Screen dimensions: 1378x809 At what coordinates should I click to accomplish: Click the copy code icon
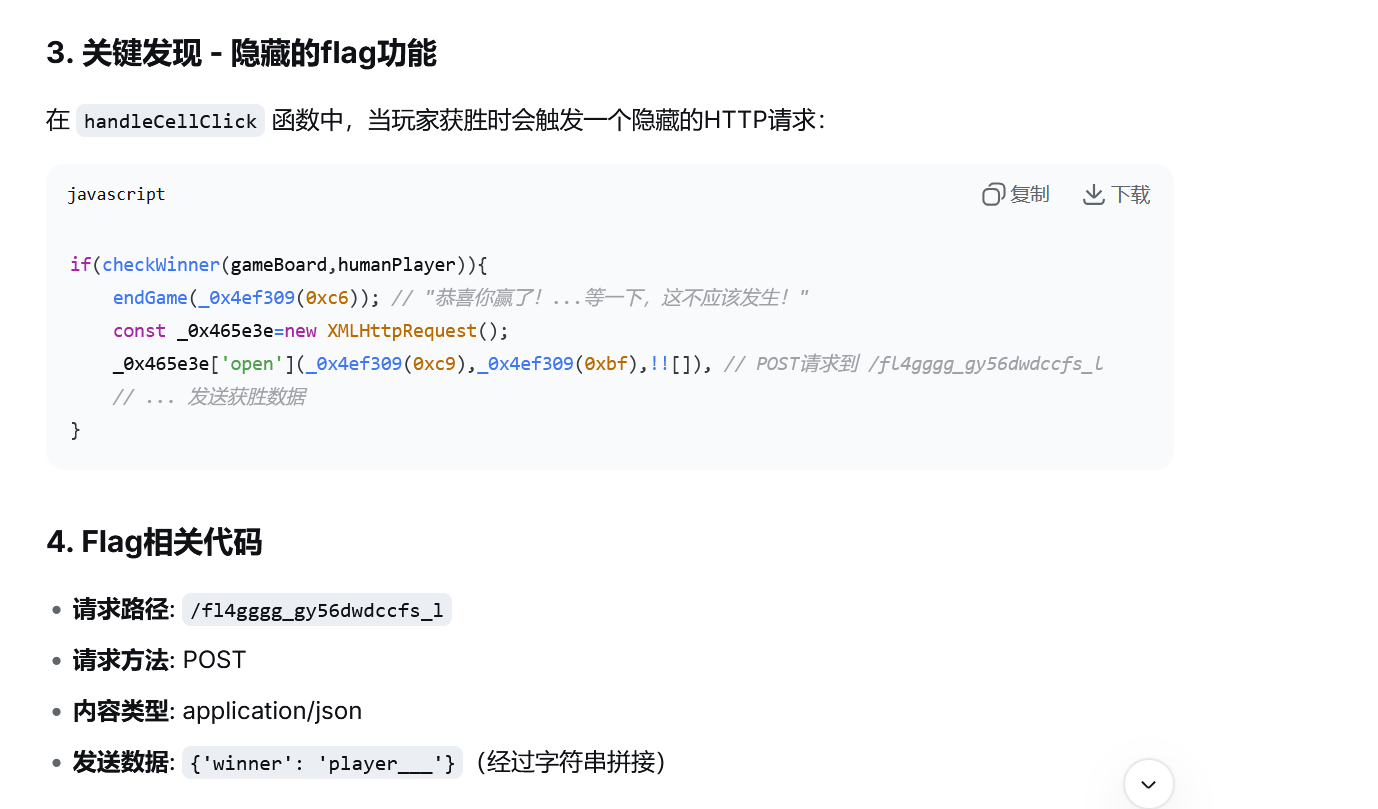[x=992, y=195]
